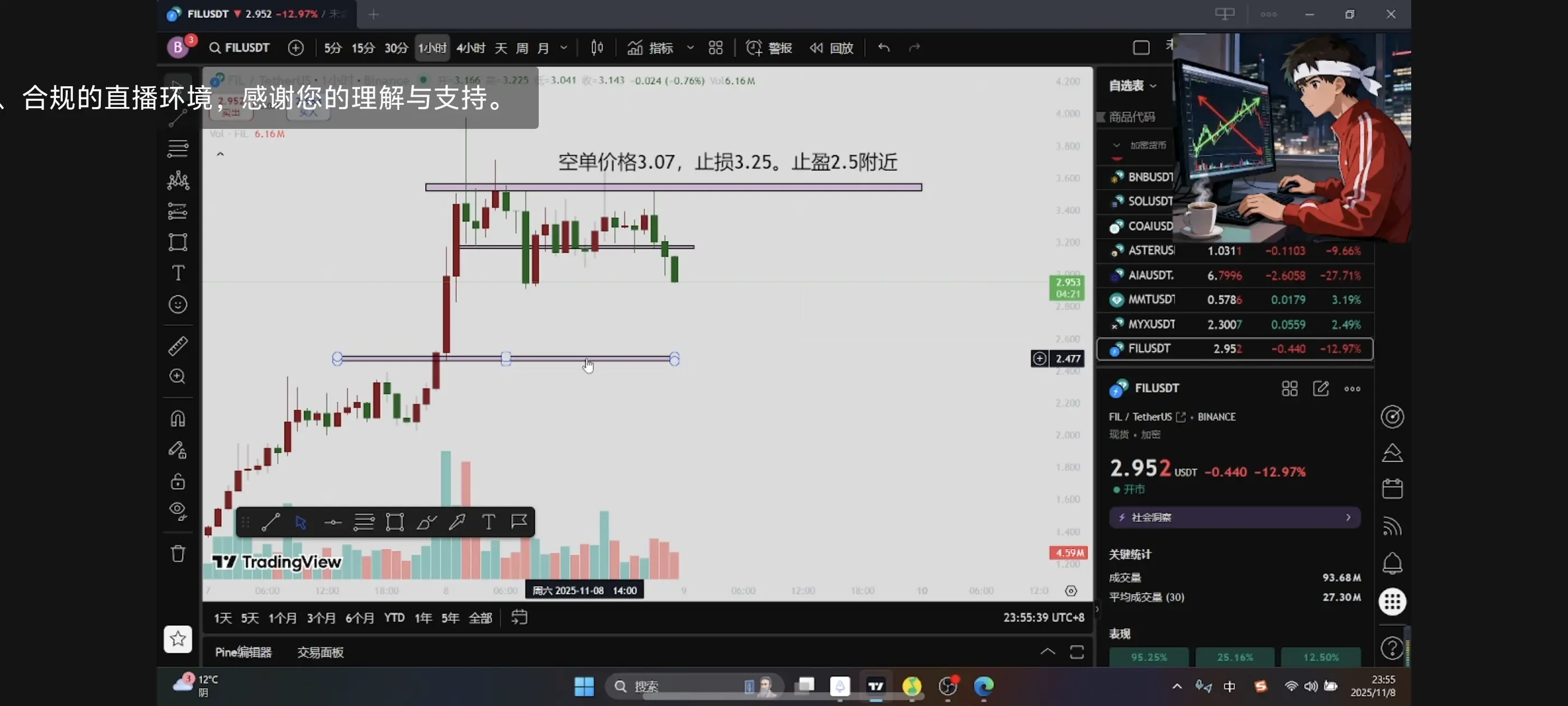
Task: Select the 4小时 timeframe button
Action: [x=470, y=48]
